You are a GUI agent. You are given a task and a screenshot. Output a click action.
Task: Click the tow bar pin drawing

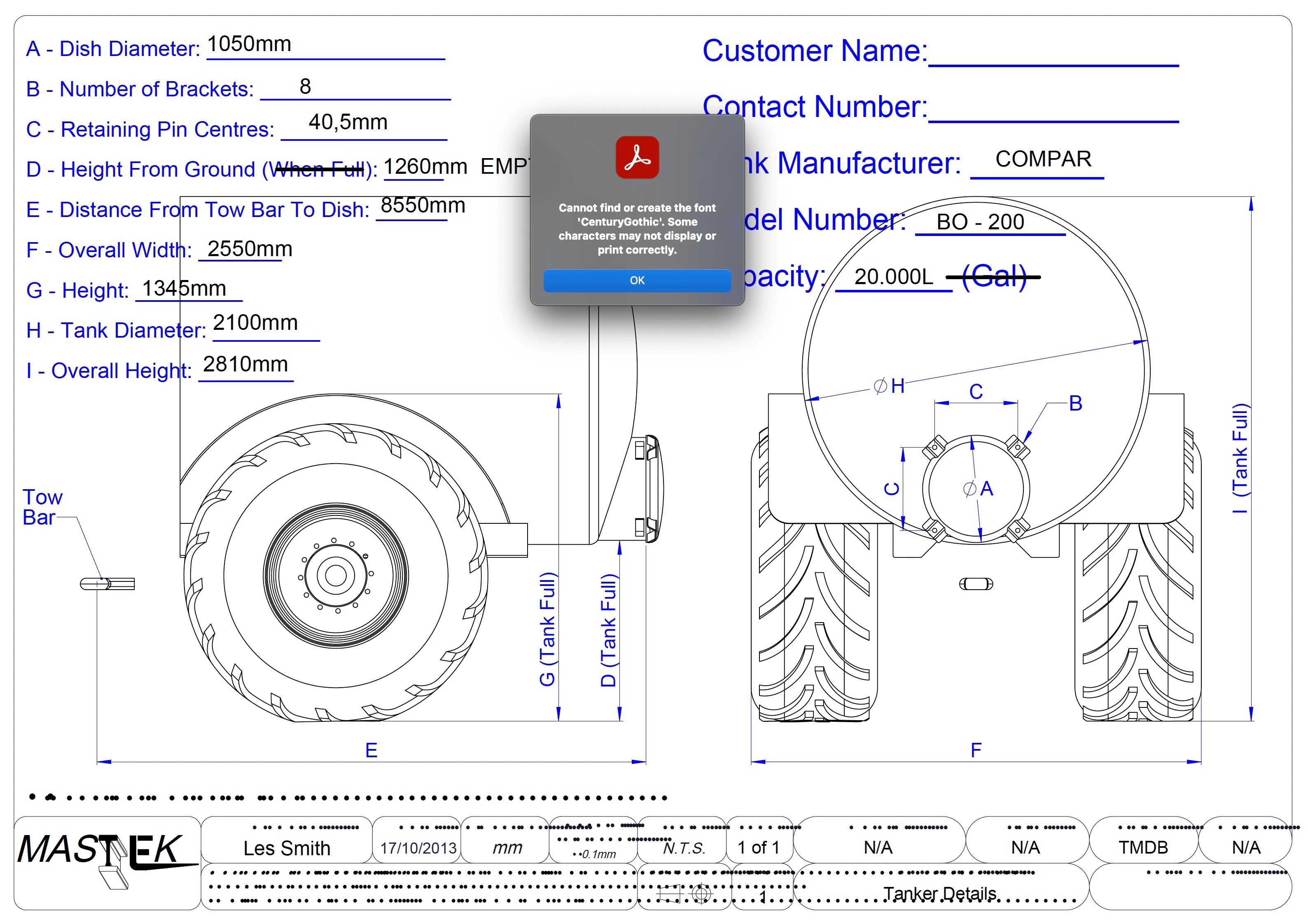click(x=107, y=583)
